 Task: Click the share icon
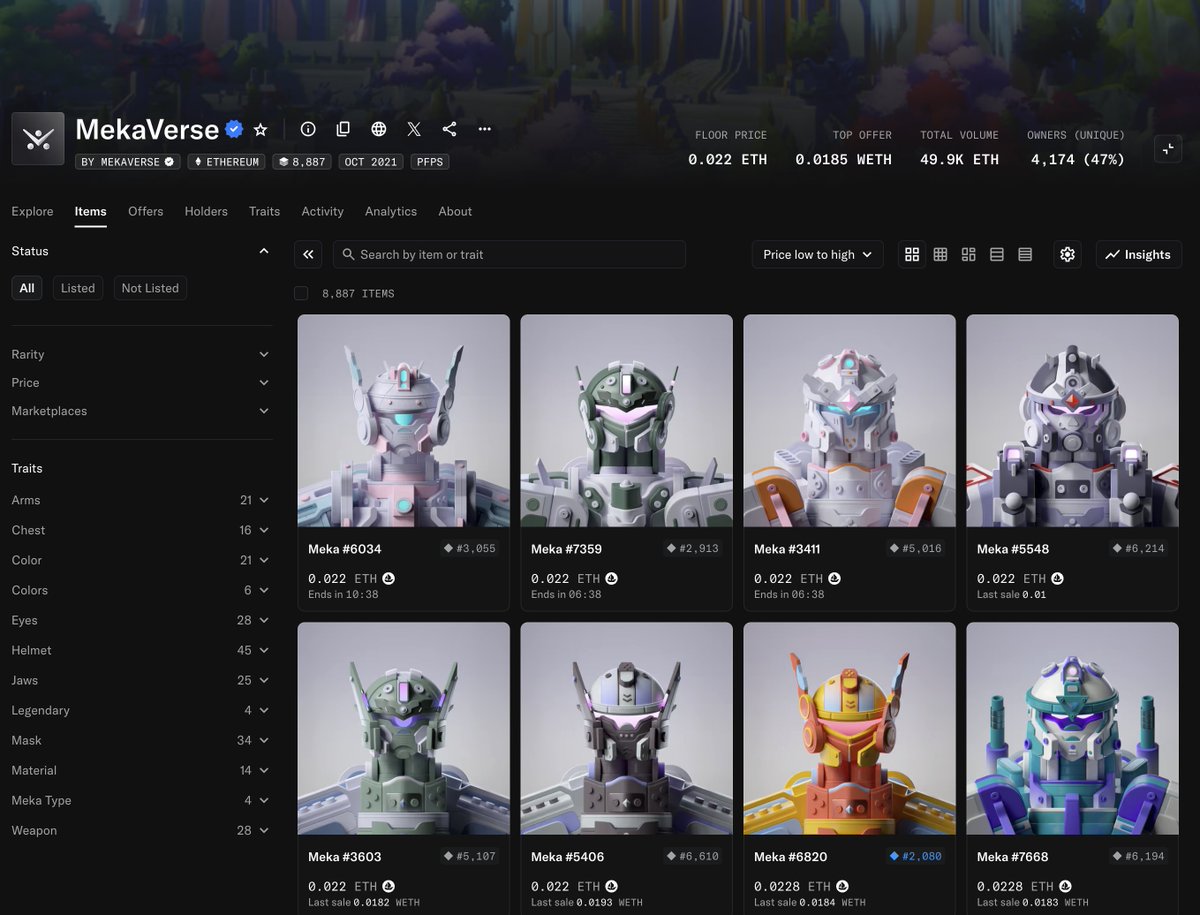[449, 129]
